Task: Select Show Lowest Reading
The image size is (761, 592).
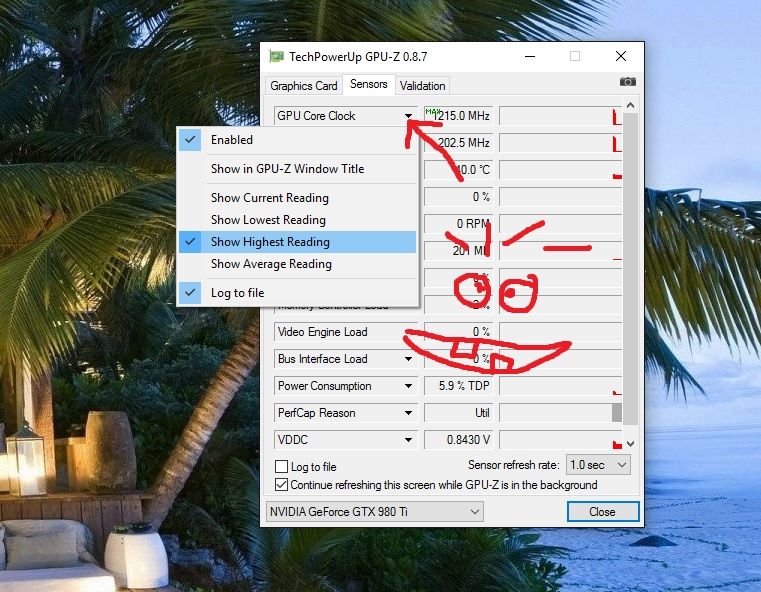Action: pos(297,220)
